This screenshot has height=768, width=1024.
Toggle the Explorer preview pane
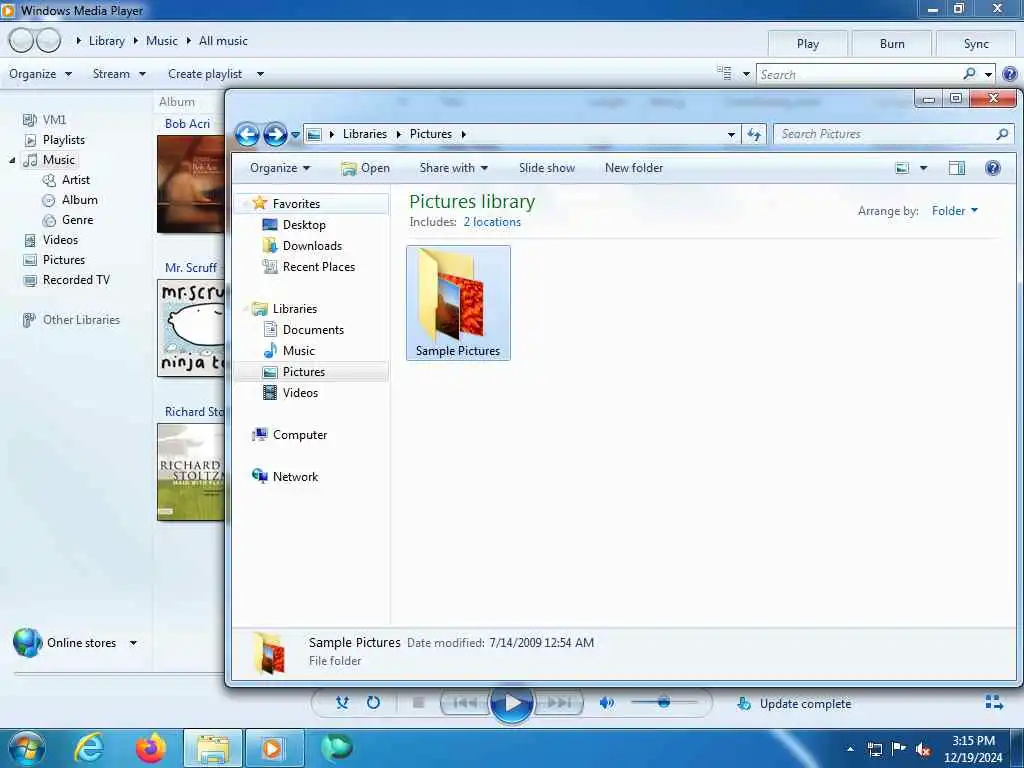pos(957,168)
